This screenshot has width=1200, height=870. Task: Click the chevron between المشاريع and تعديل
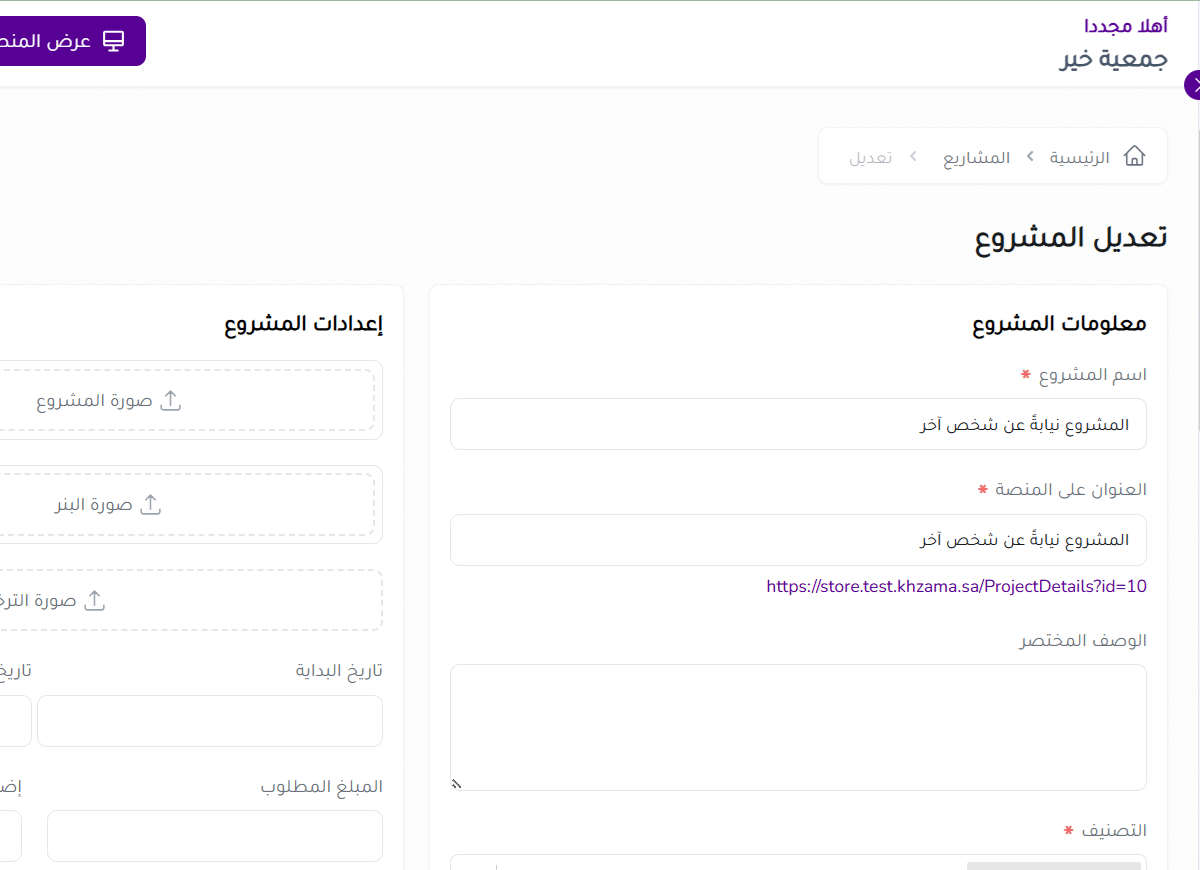tap(913, 157)
